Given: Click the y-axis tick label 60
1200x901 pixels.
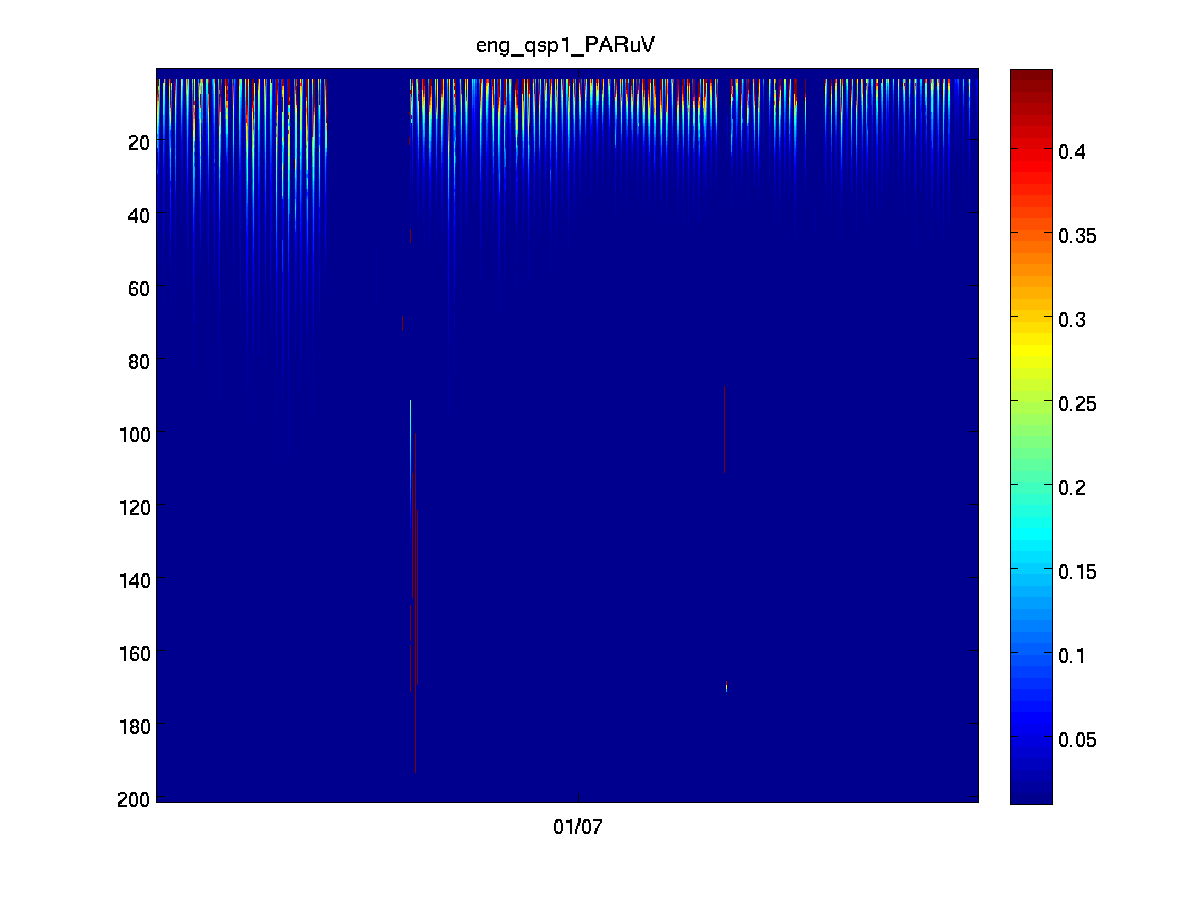Looking at the screenshot, I should pos(138,288).
